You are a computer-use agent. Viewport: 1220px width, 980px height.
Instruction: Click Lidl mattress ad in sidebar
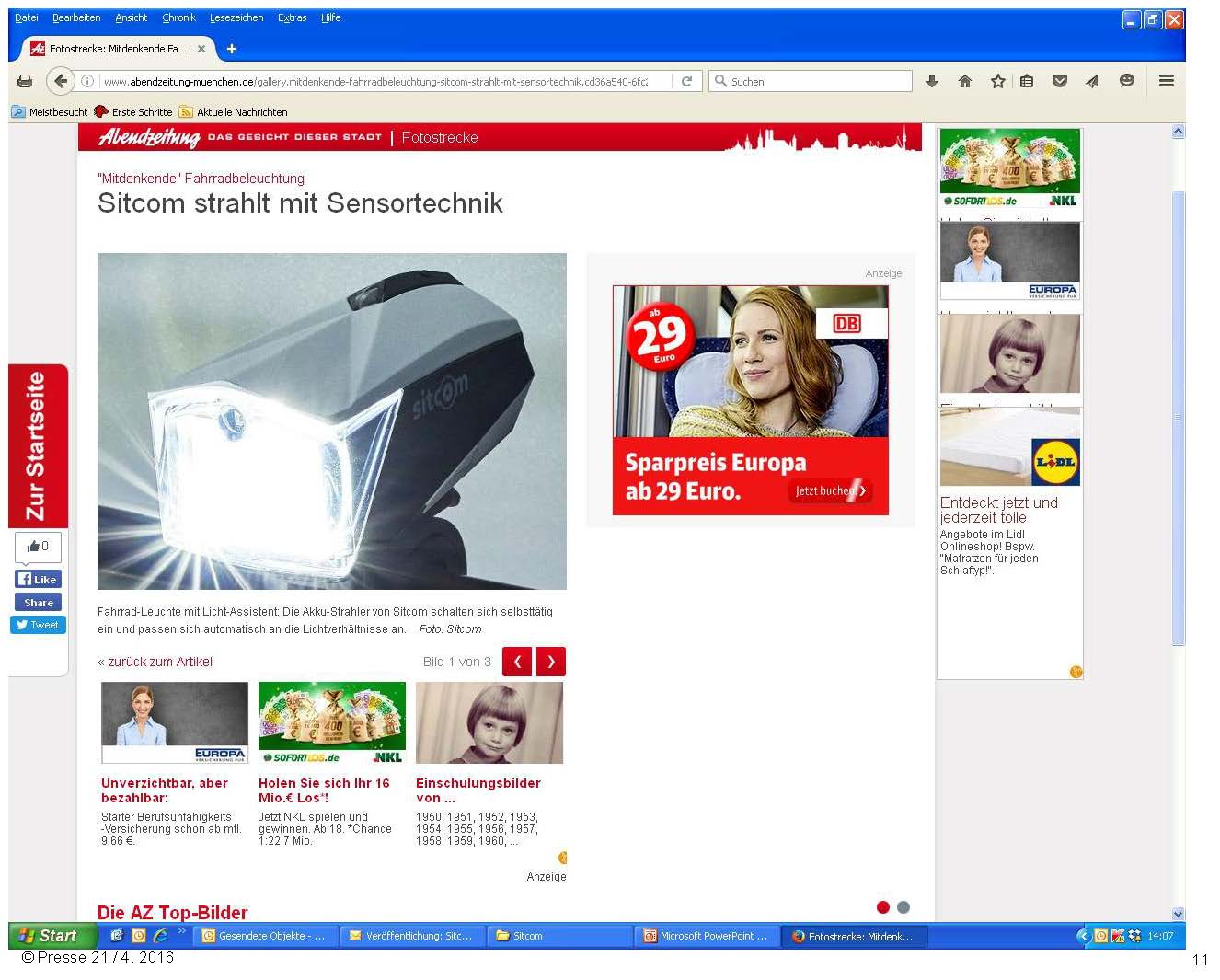coord(1010,447)
